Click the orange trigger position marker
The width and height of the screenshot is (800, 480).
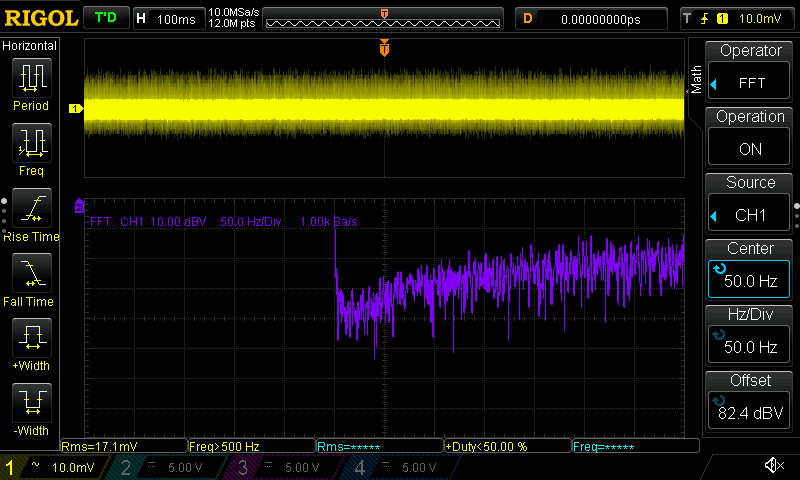click(x=384, y=49)
